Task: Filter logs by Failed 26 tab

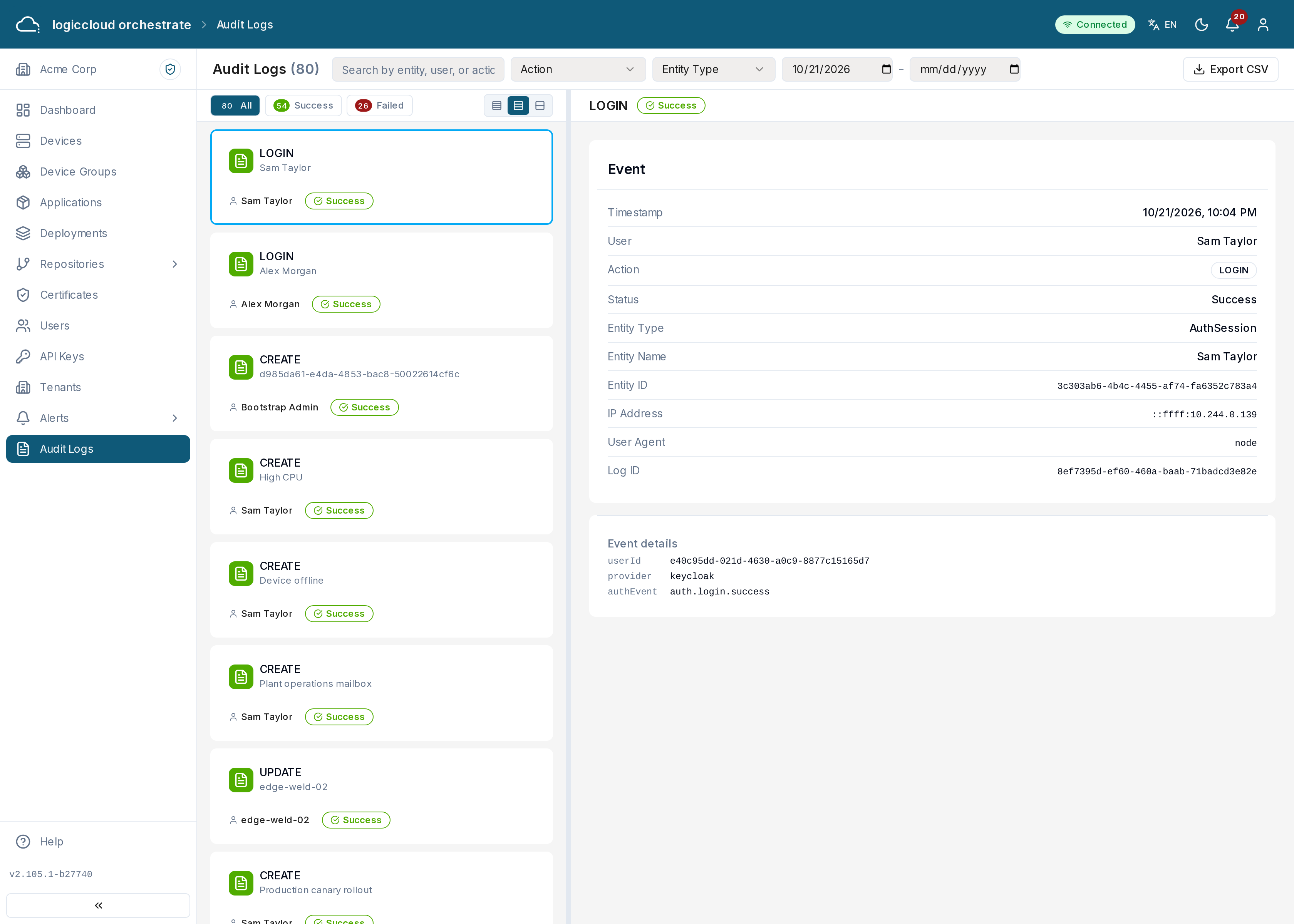Action: [380, 105]
